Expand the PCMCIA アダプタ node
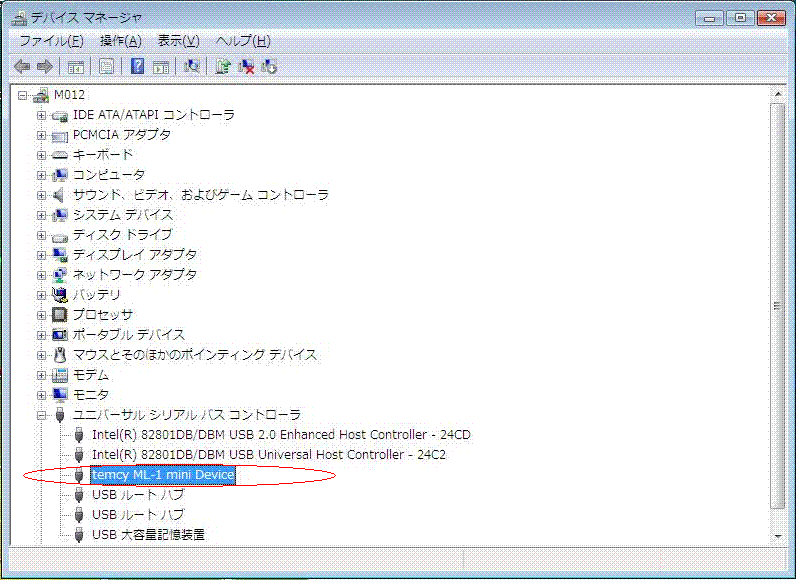796x580 pixels. (42, 135)
